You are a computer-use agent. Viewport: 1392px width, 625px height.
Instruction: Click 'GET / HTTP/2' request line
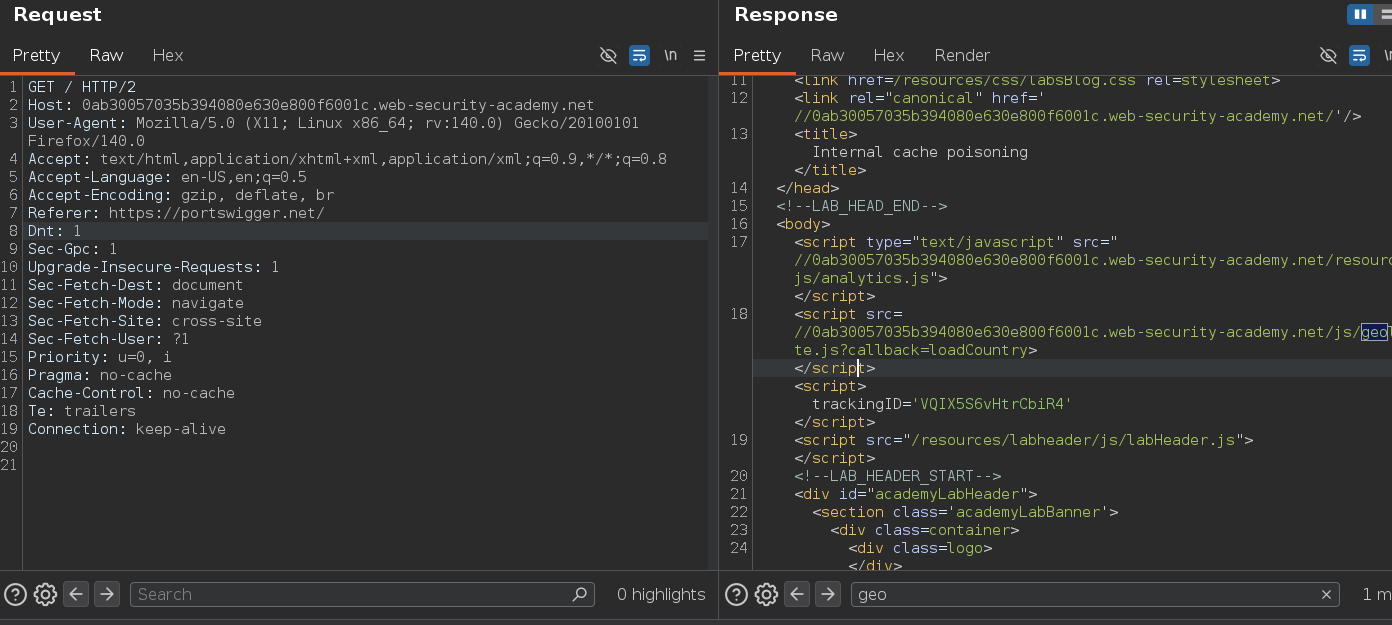[x=82, y=87]
